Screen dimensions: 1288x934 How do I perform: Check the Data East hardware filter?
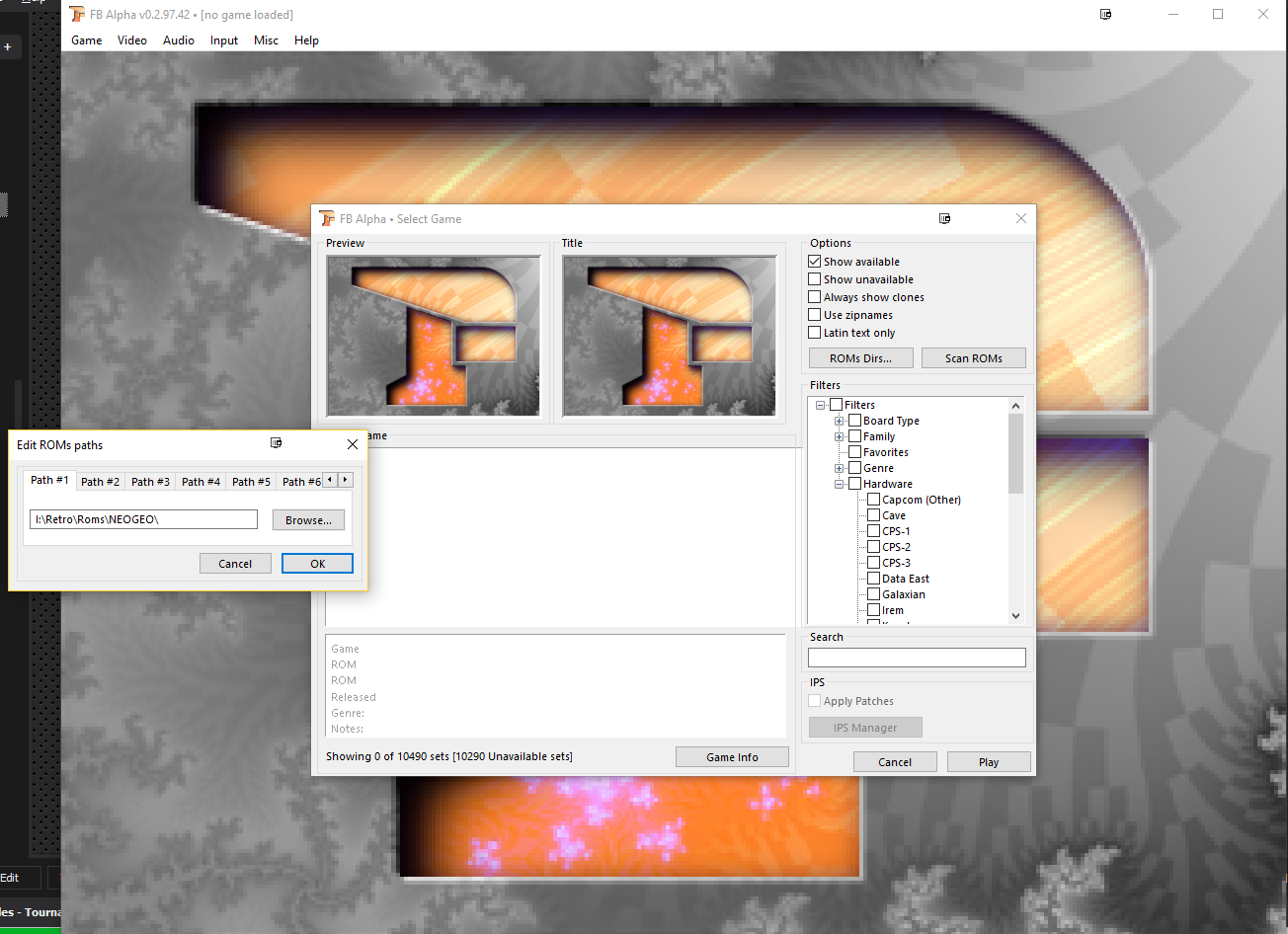pyautogui.click(x=874, y=579)
